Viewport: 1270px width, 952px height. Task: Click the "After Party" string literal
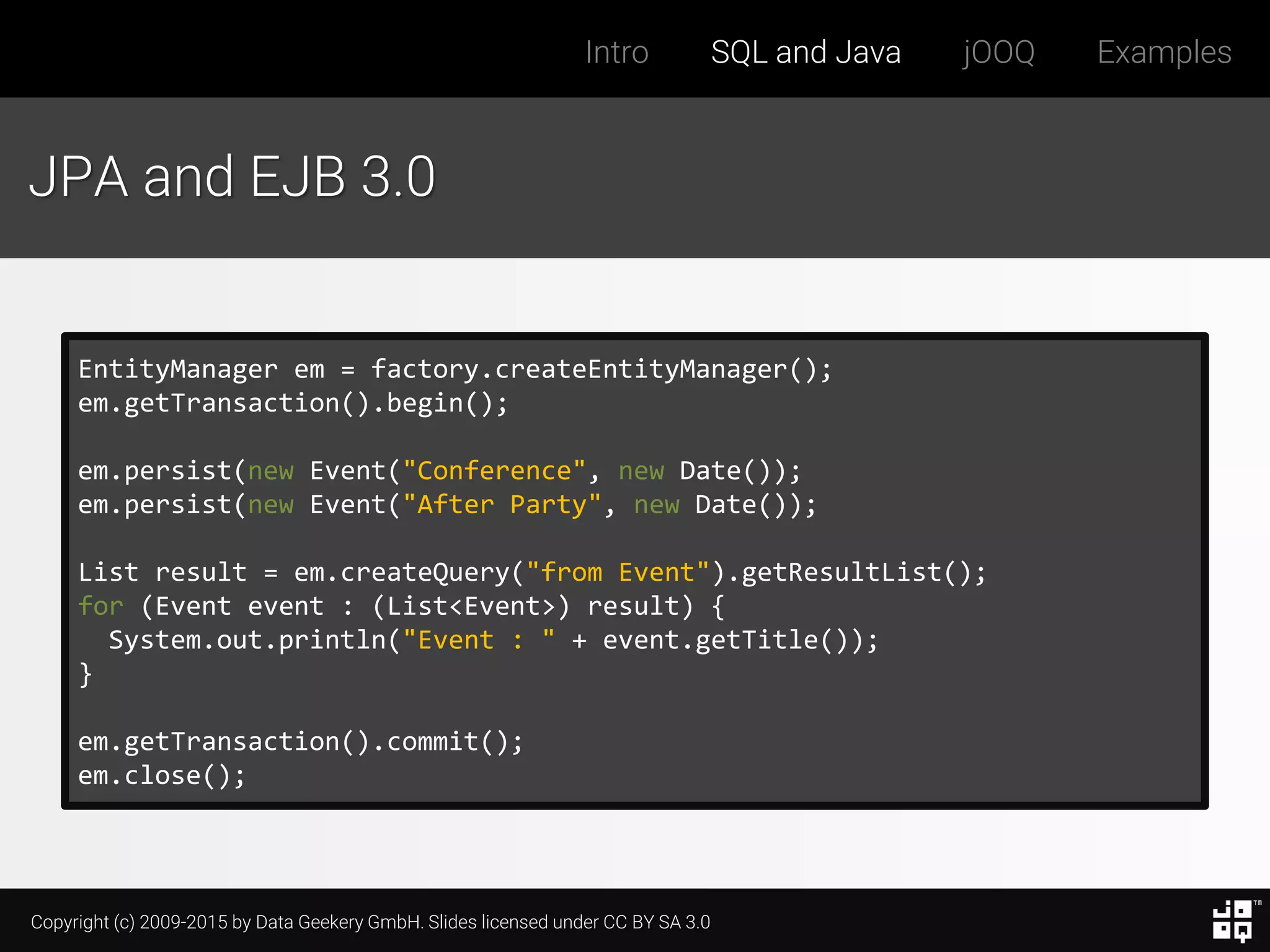pos(501,505)
